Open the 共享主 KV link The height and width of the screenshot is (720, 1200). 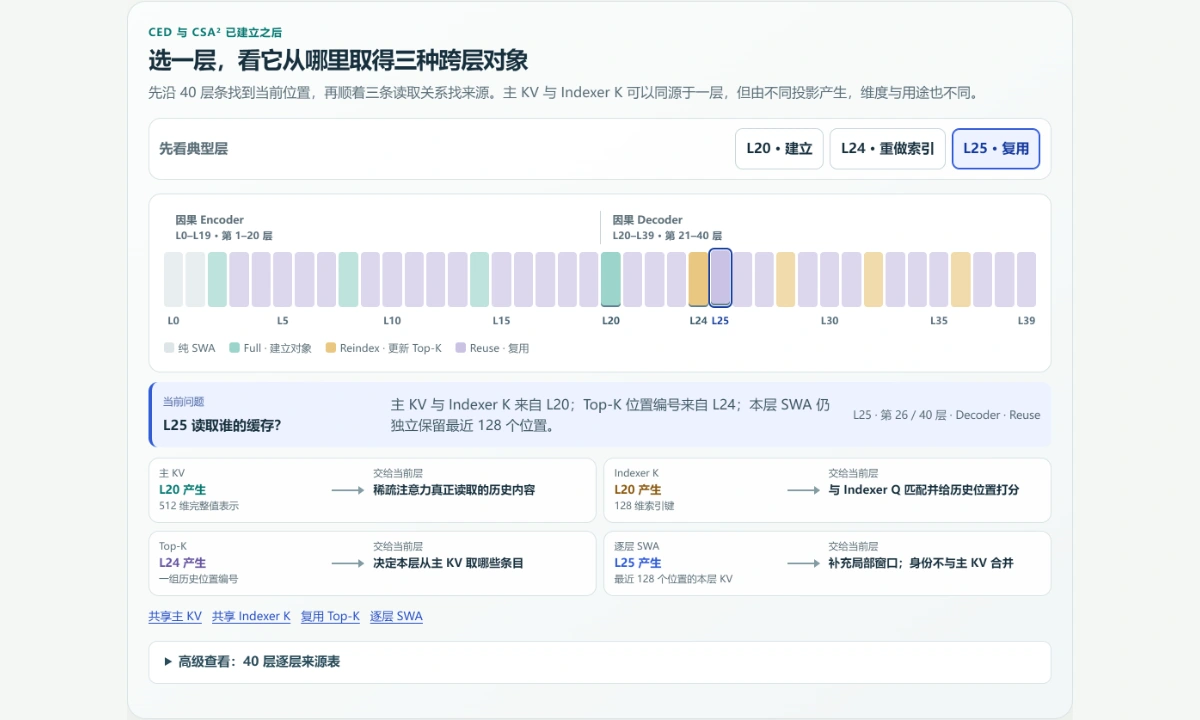pos(175,616)
